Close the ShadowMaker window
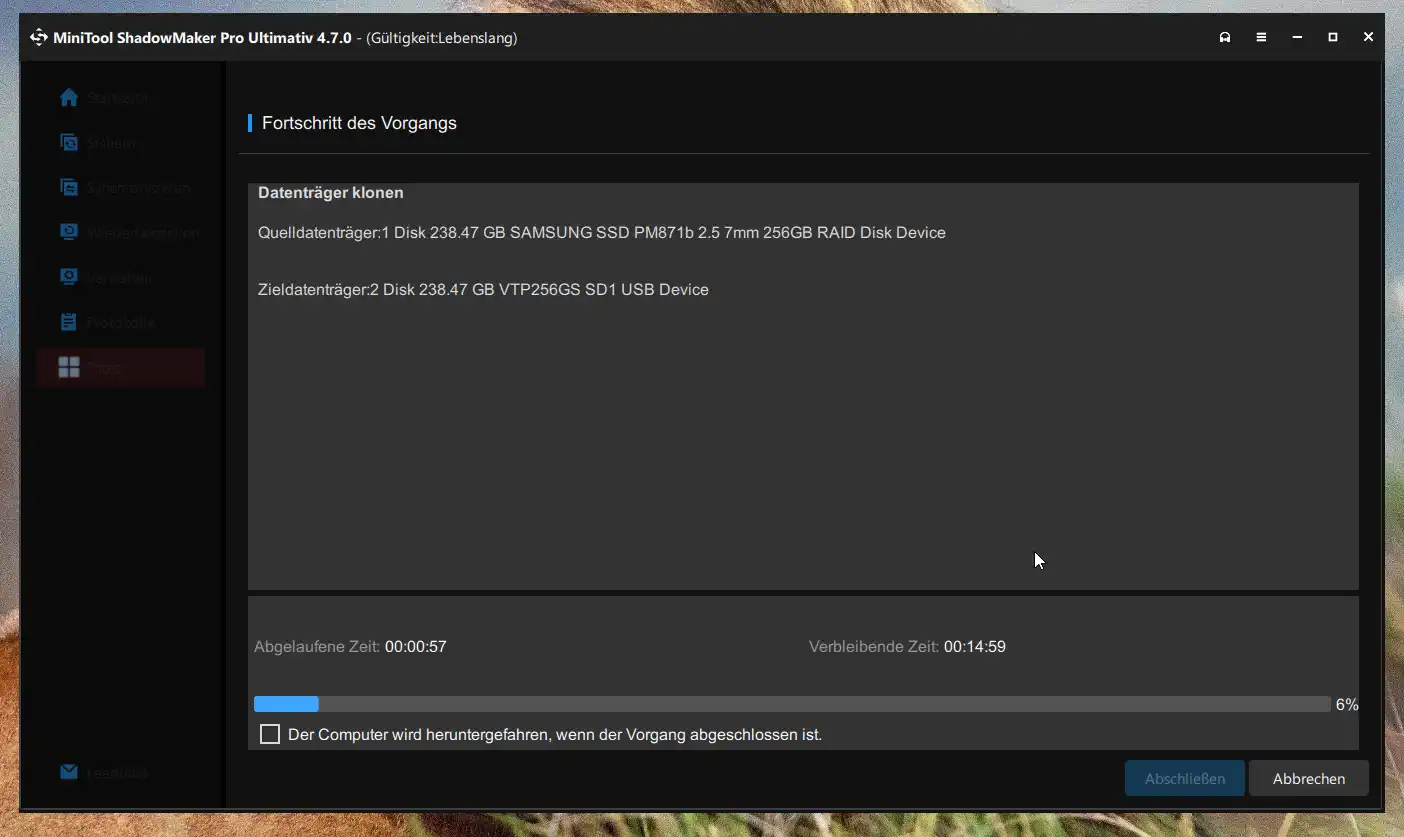This screenshot has width=1404, height=837. 1368,38
